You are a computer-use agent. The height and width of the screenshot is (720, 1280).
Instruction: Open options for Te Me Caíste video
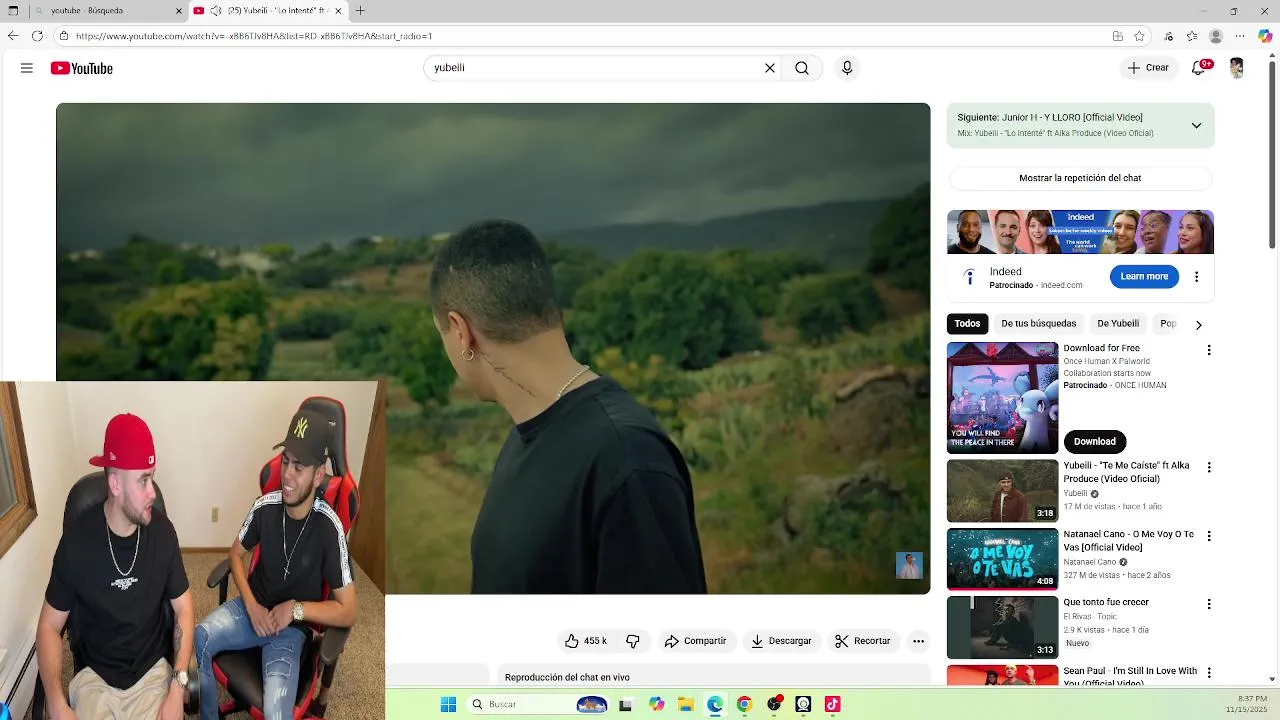(1208, 468)
